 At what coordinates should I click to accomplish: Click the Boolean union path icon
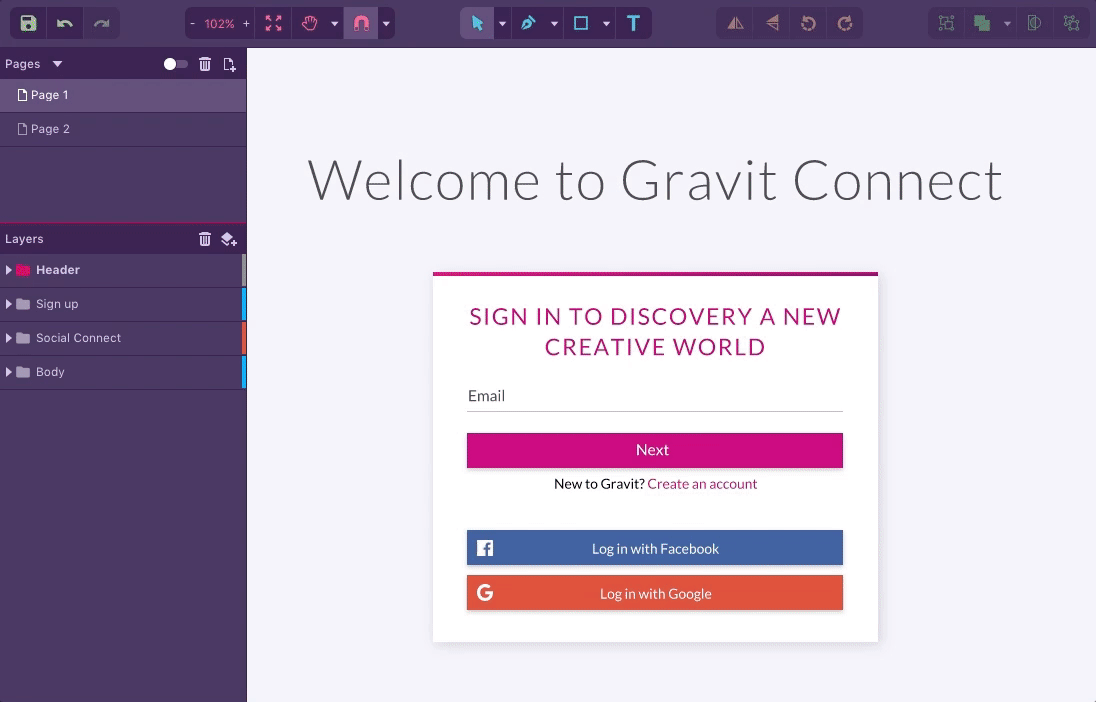982,23
